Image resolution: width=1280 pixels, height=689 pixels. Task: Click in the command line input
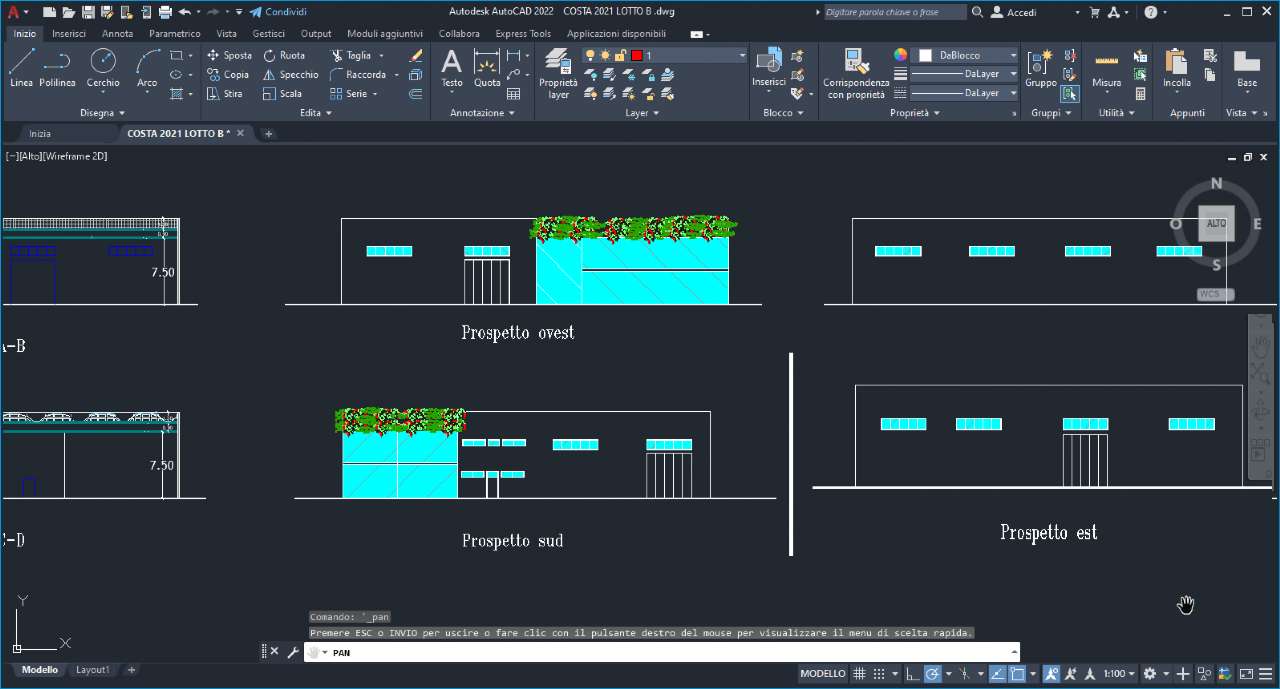(660, 652)
